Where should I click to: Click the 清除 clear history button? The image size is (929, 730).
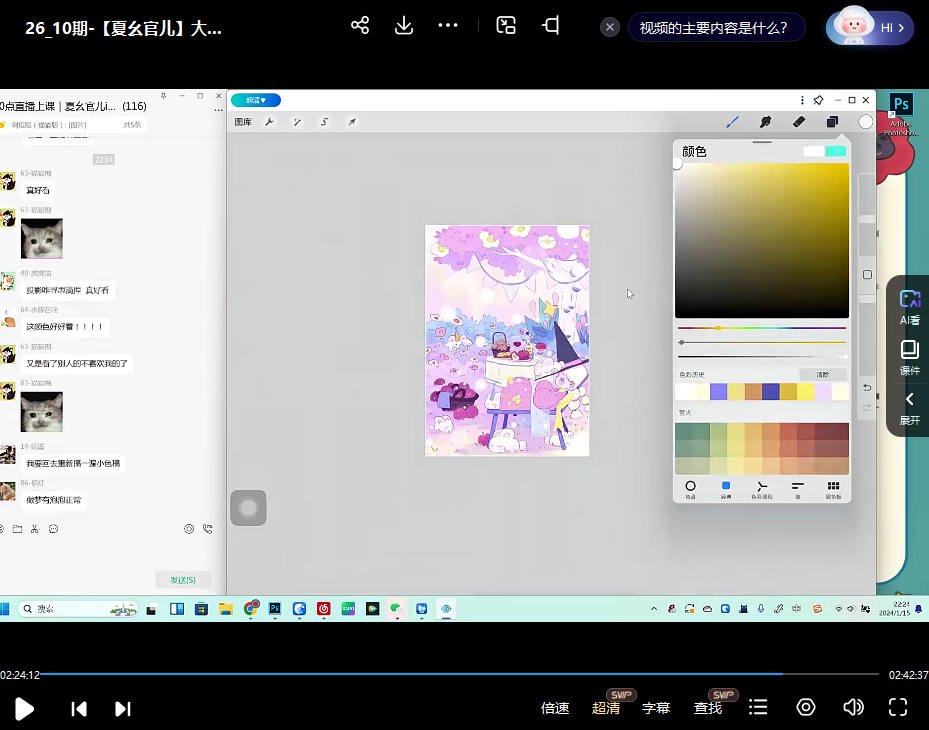822,375
